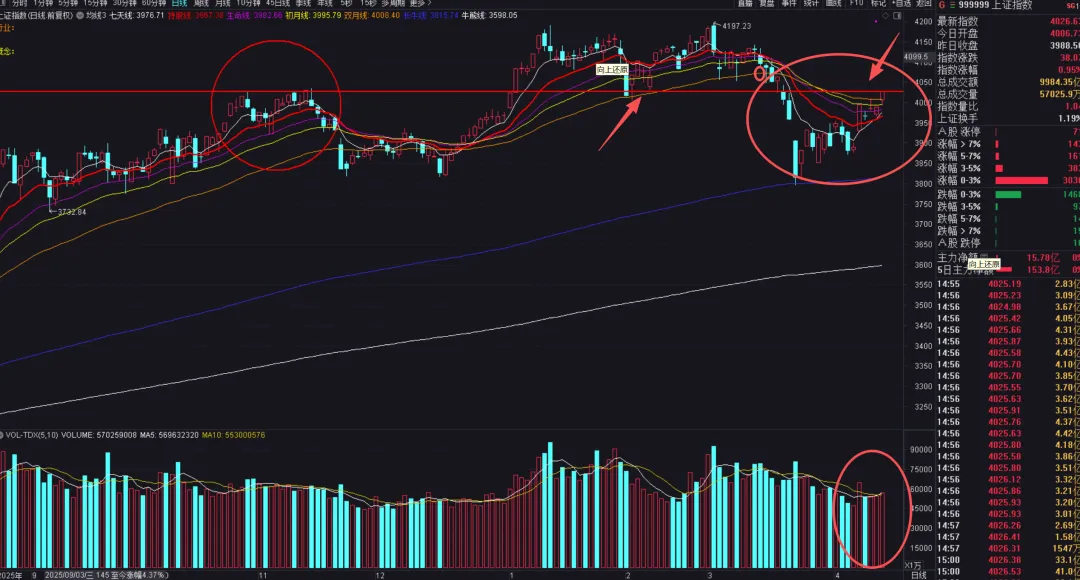Click the A股 涨停 row
Image resolution: width=1080 pixels, height=580 pixels.
1008,132
